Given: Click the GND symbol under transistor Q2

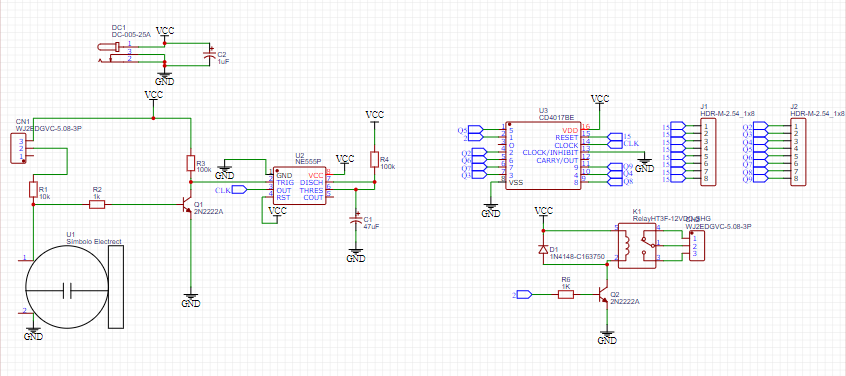Looking at the screenshot, I should pyautogui.click(x=607, y=337).
